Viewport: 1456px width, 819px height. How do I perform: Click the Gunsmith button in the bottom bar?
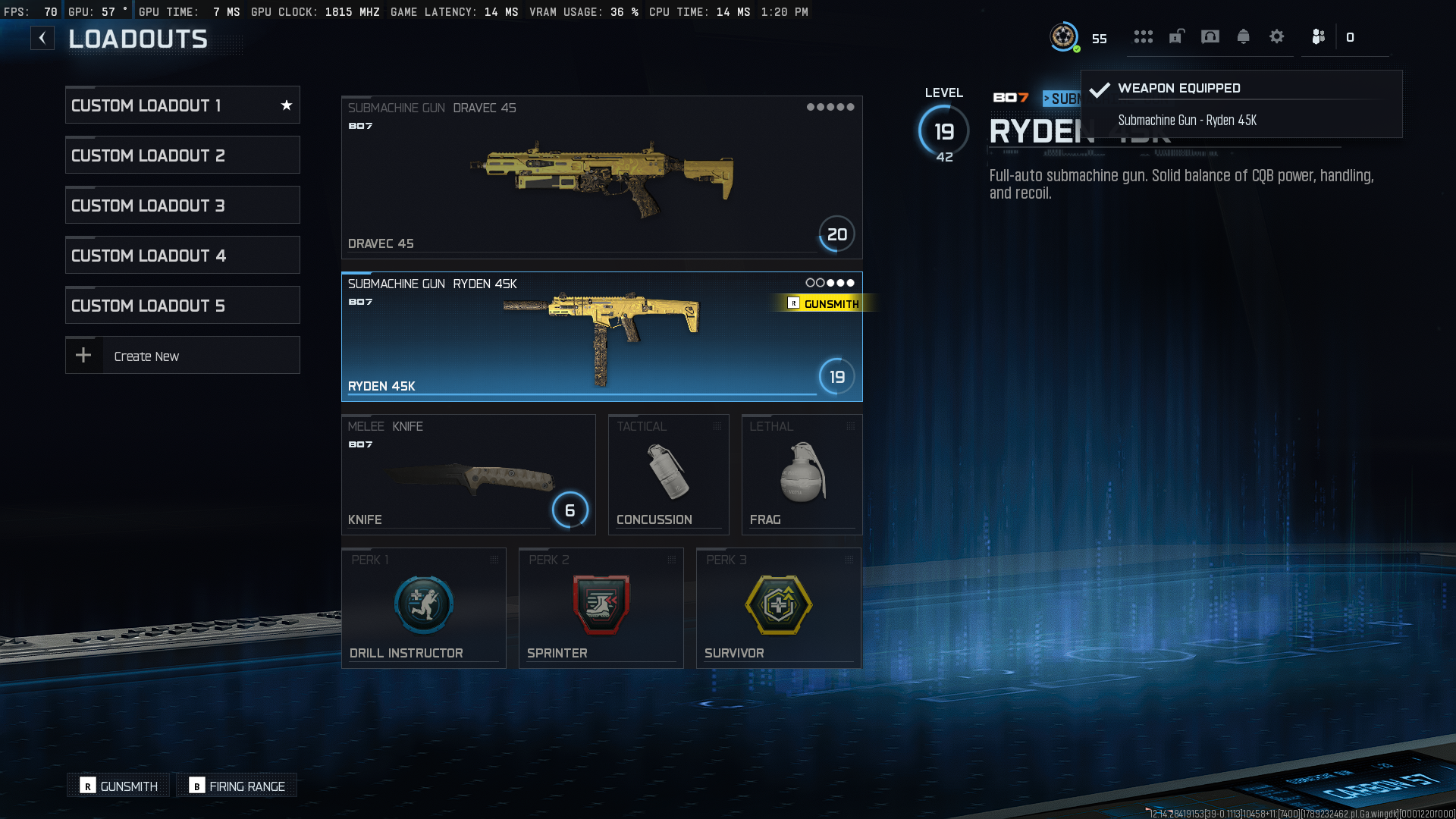coord(120,786)
